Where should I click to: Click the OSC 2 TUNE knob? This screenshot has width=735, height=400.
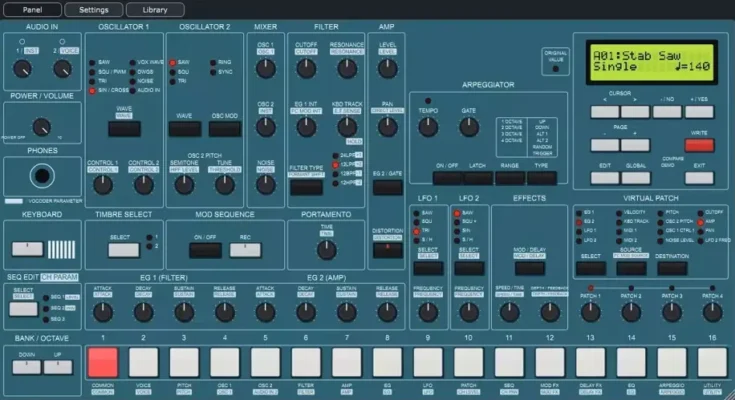coord(225,185)
